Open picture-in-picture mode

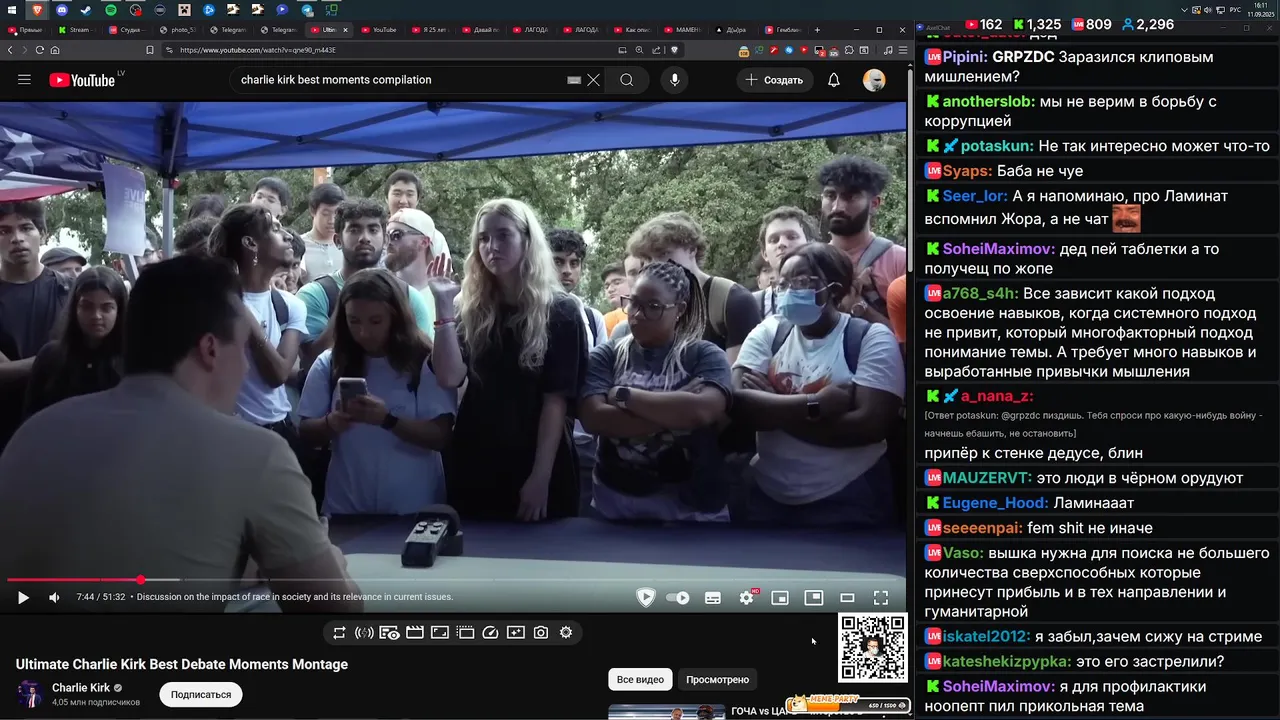click(x=814, y=598)
